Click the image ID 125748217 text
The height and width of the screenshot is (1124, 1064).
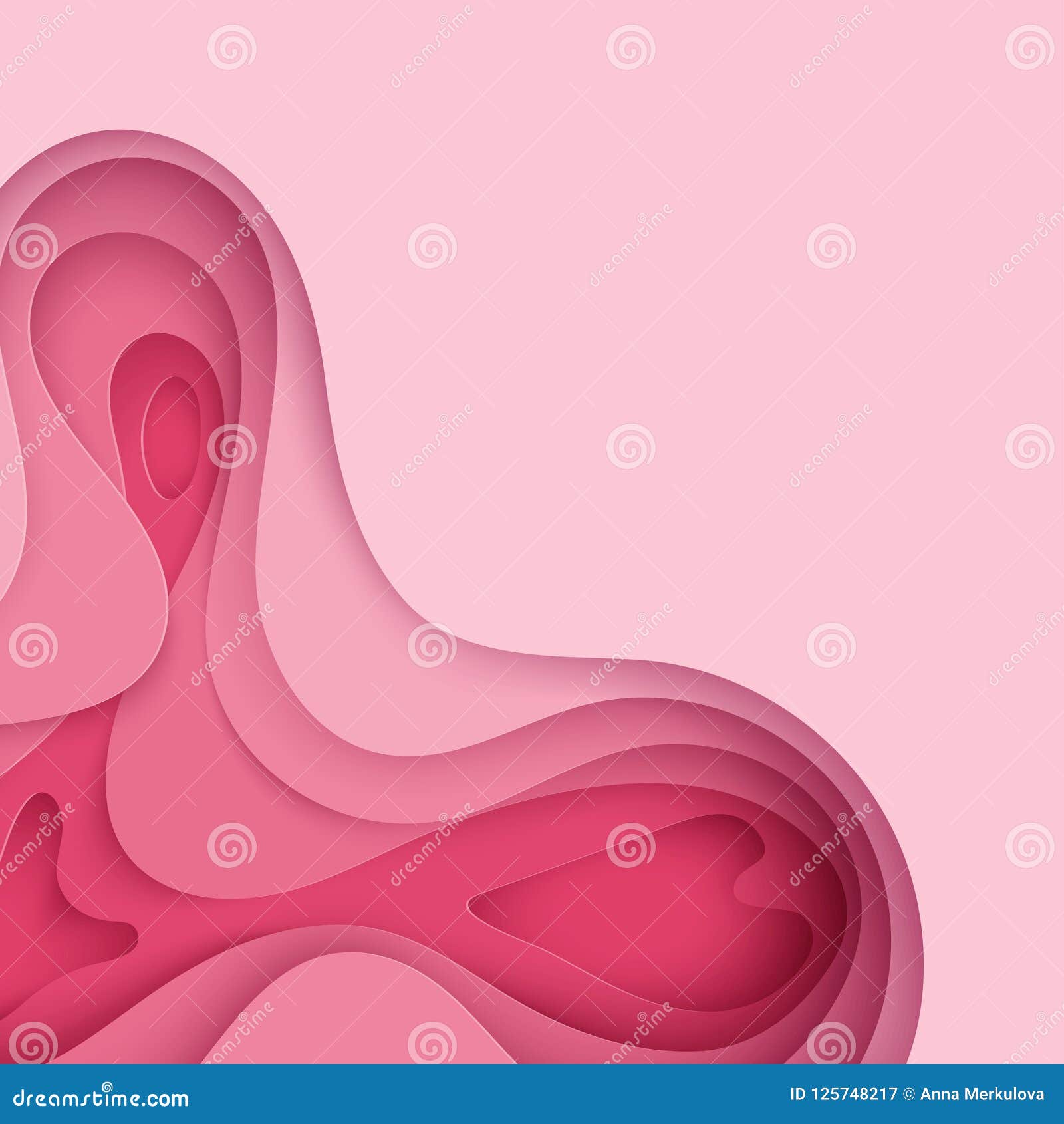(843, 1094)
